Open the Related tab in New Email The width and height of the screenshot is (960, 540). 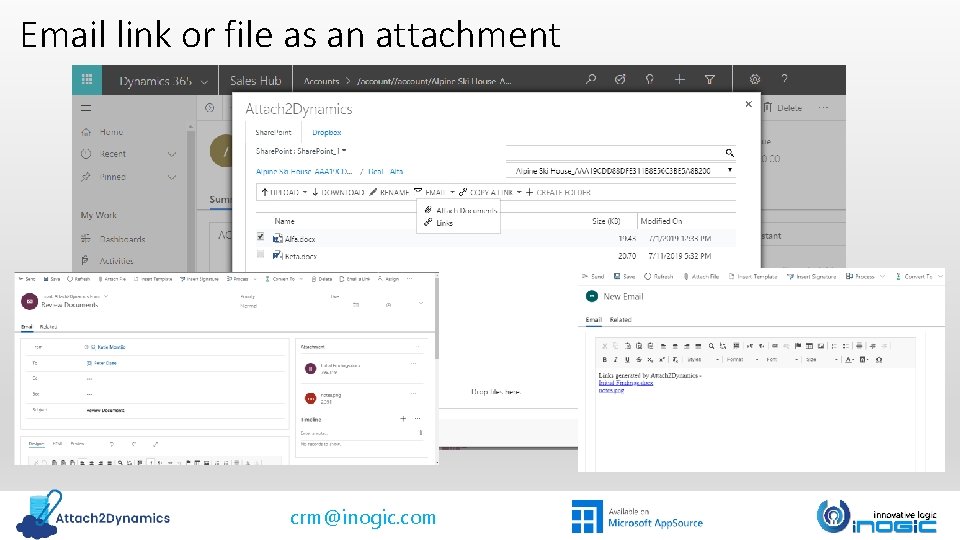620,320
